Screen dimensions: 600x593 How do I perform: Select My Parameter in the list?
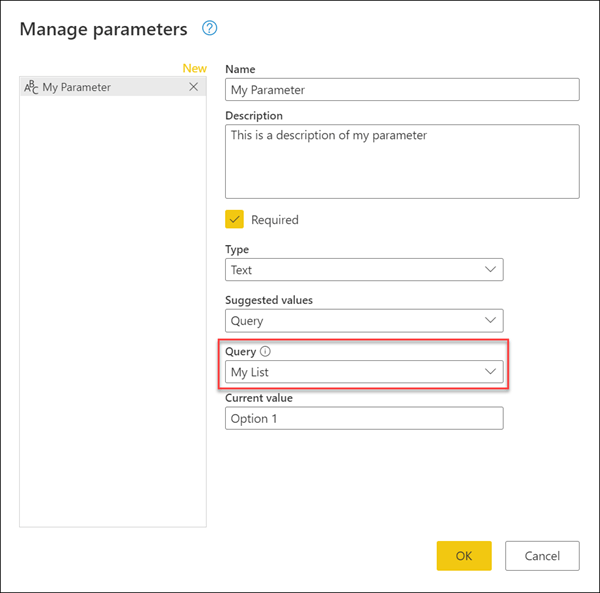[113, 87]
